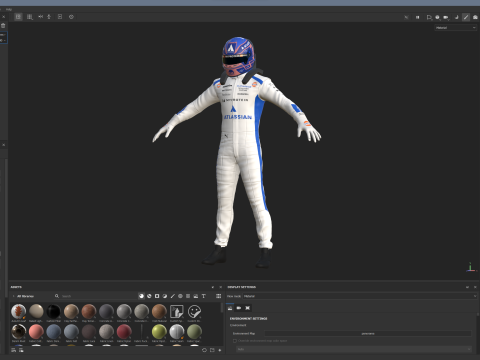The image size is (480, 360).
Task: Filter assets by fonts T icon
Action: (204, 296)
